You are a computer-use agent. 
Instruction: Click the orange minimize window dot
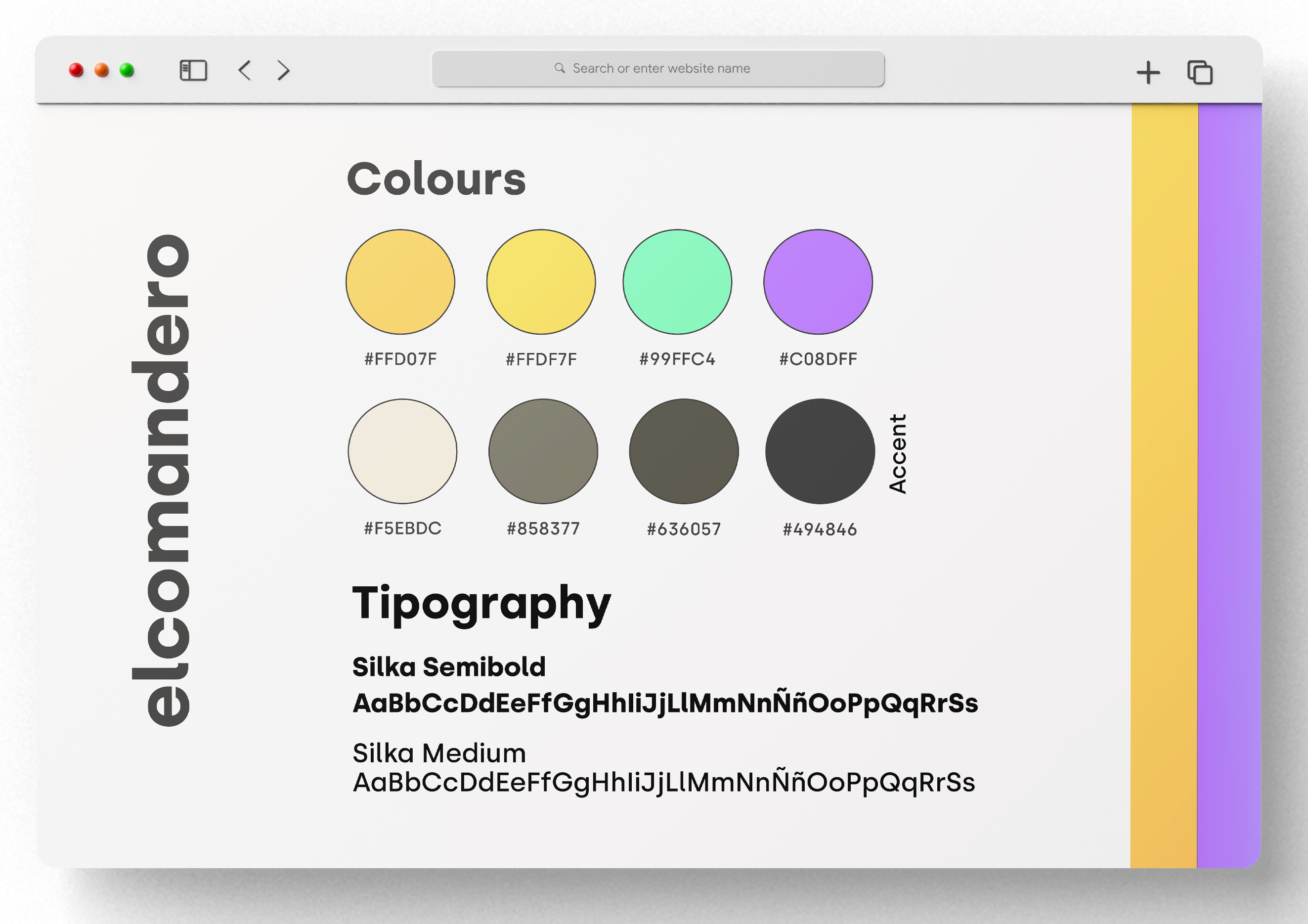coord(101,70)
